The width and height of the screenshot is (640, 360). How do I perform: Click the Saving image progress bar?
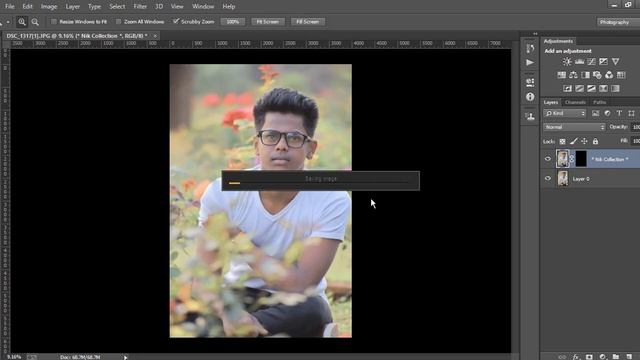pyautogui.click(x=320, y=181)
